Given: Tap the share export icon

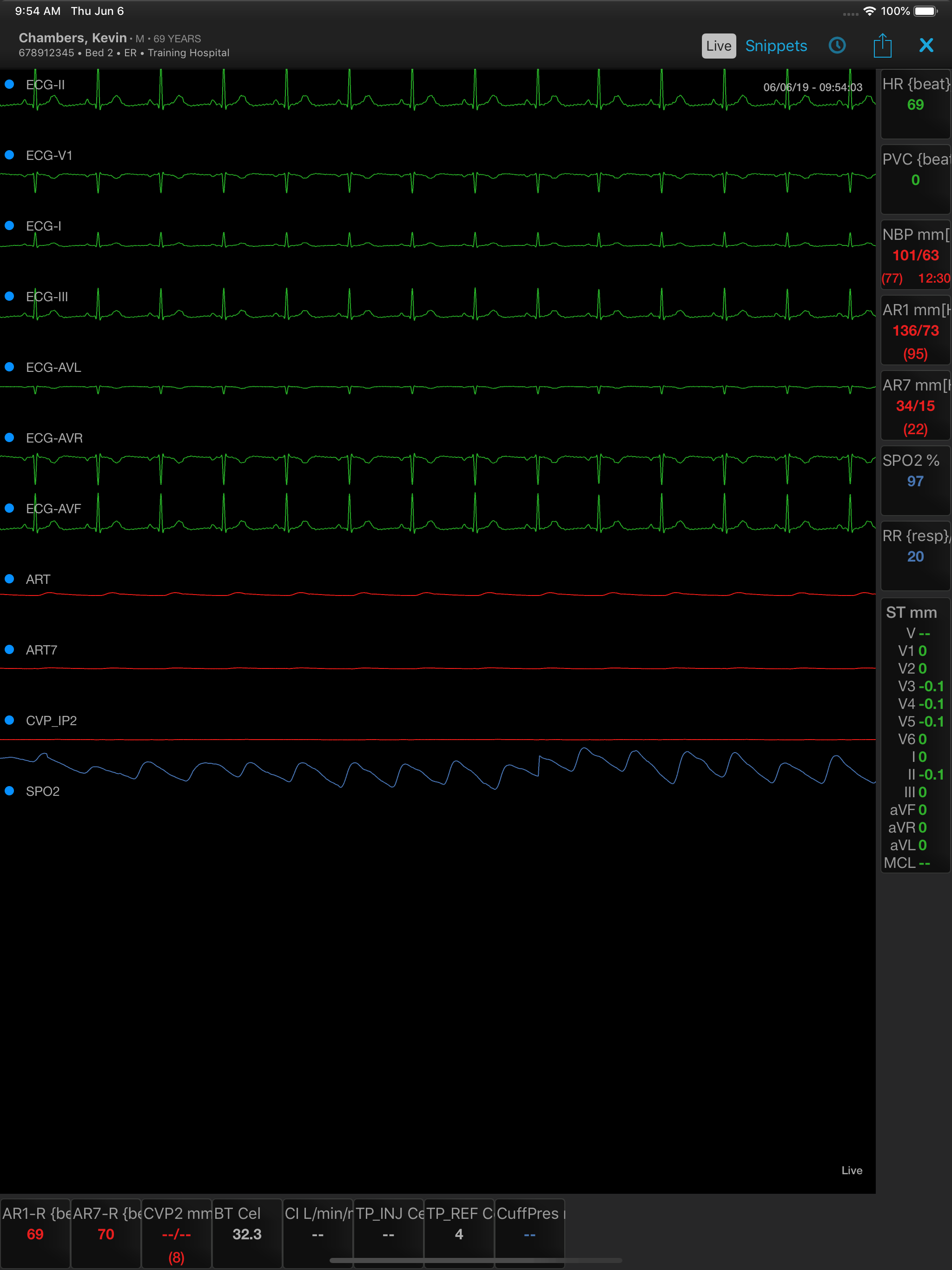Looking at the screenshot, I should tap(882, 45).
